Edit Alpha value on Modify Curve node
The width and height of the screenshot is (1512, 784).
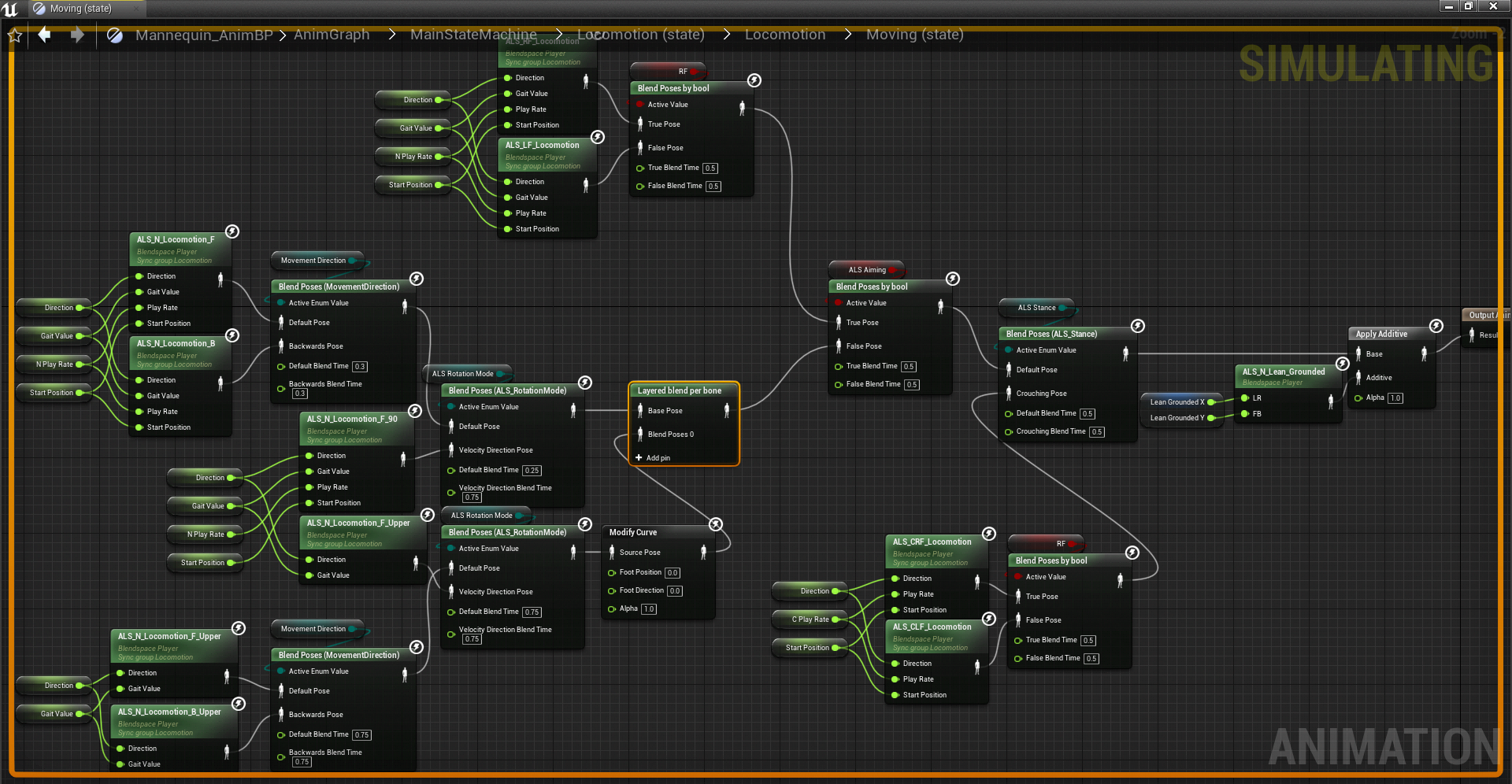(649, 608)
